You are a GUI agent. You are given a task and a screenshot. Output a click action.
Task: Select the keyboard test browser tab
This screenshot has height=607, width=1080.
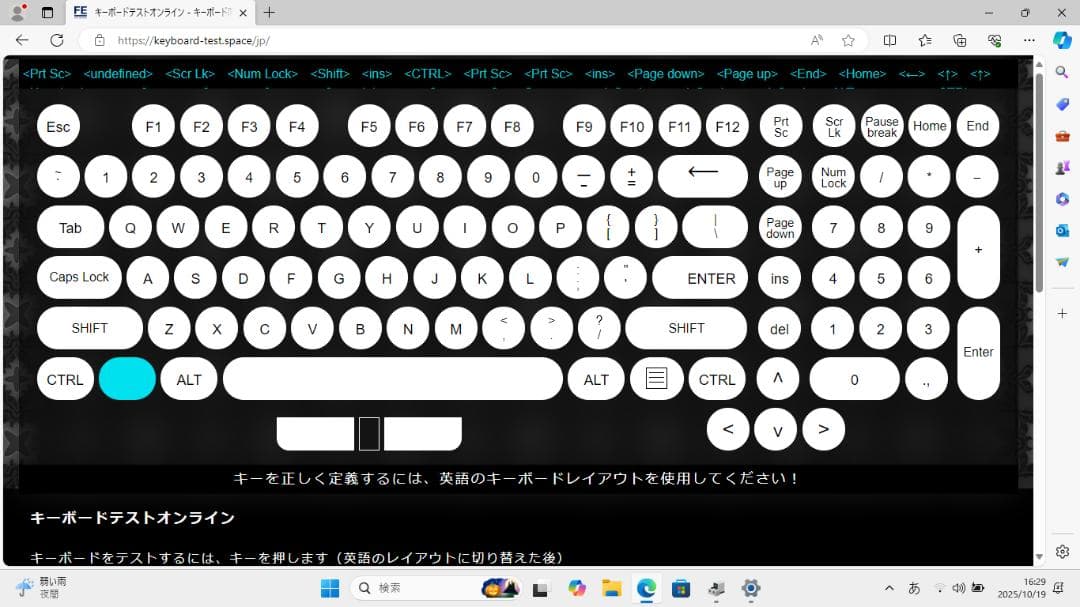pyautogui.click(x=160, y=13)
